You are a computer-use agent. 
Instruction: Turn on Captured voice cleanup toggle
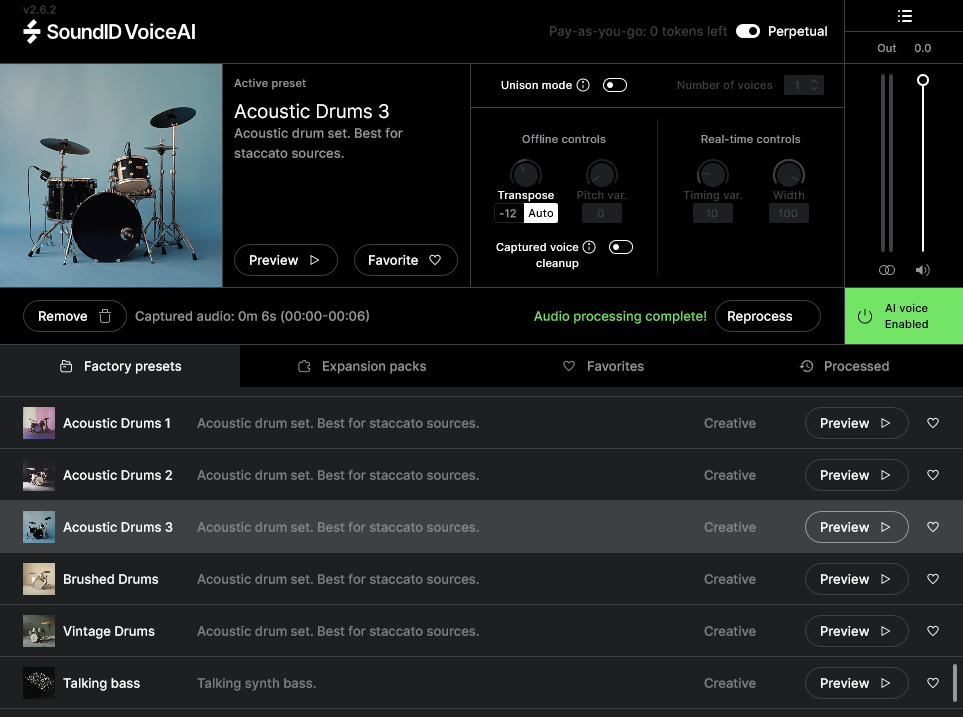(x=621, y=247)
